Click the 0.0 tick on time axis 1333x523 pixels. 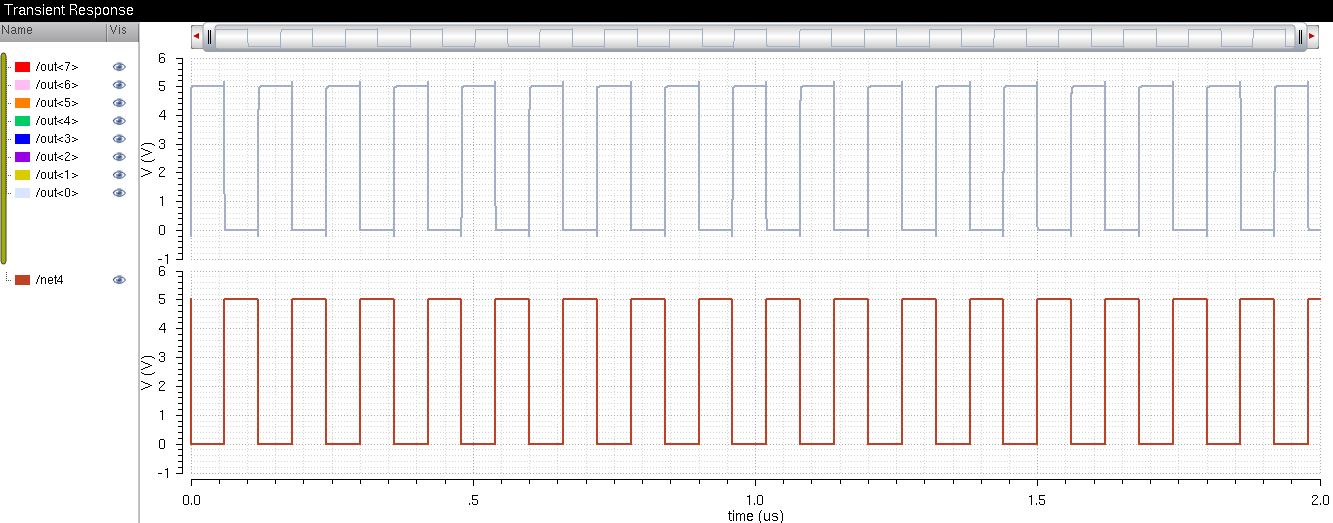point(190,499)
